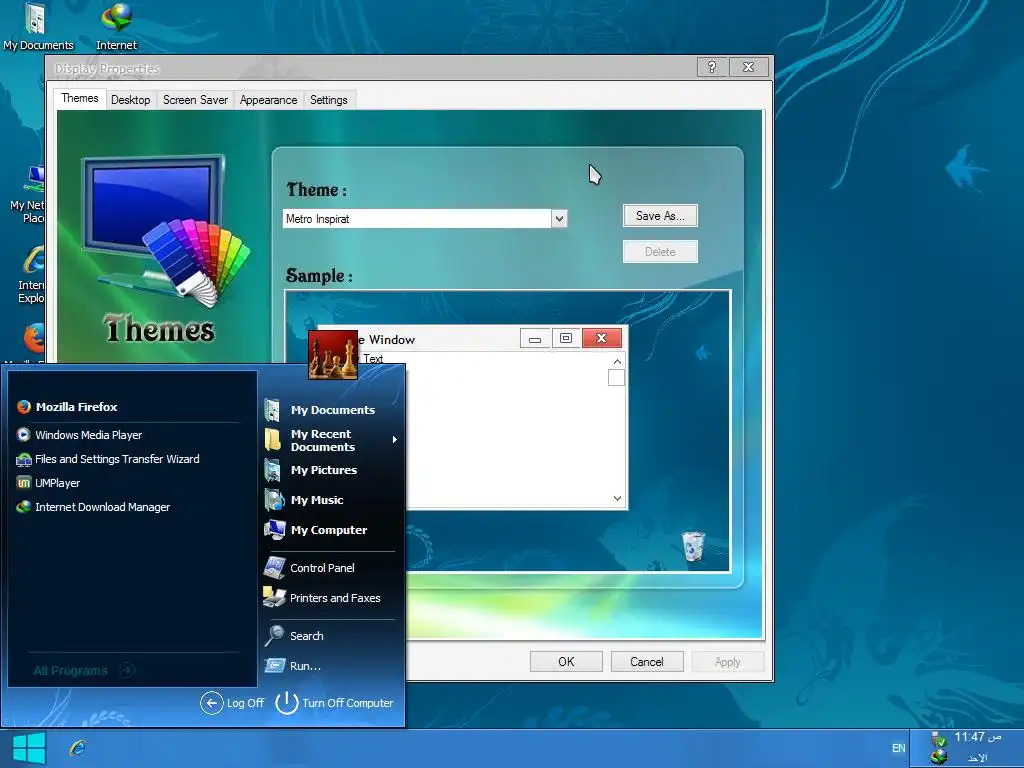This screenshot has height=768, width=1024.
Task: Click the Apply button
Action: [x=728, y=662]
